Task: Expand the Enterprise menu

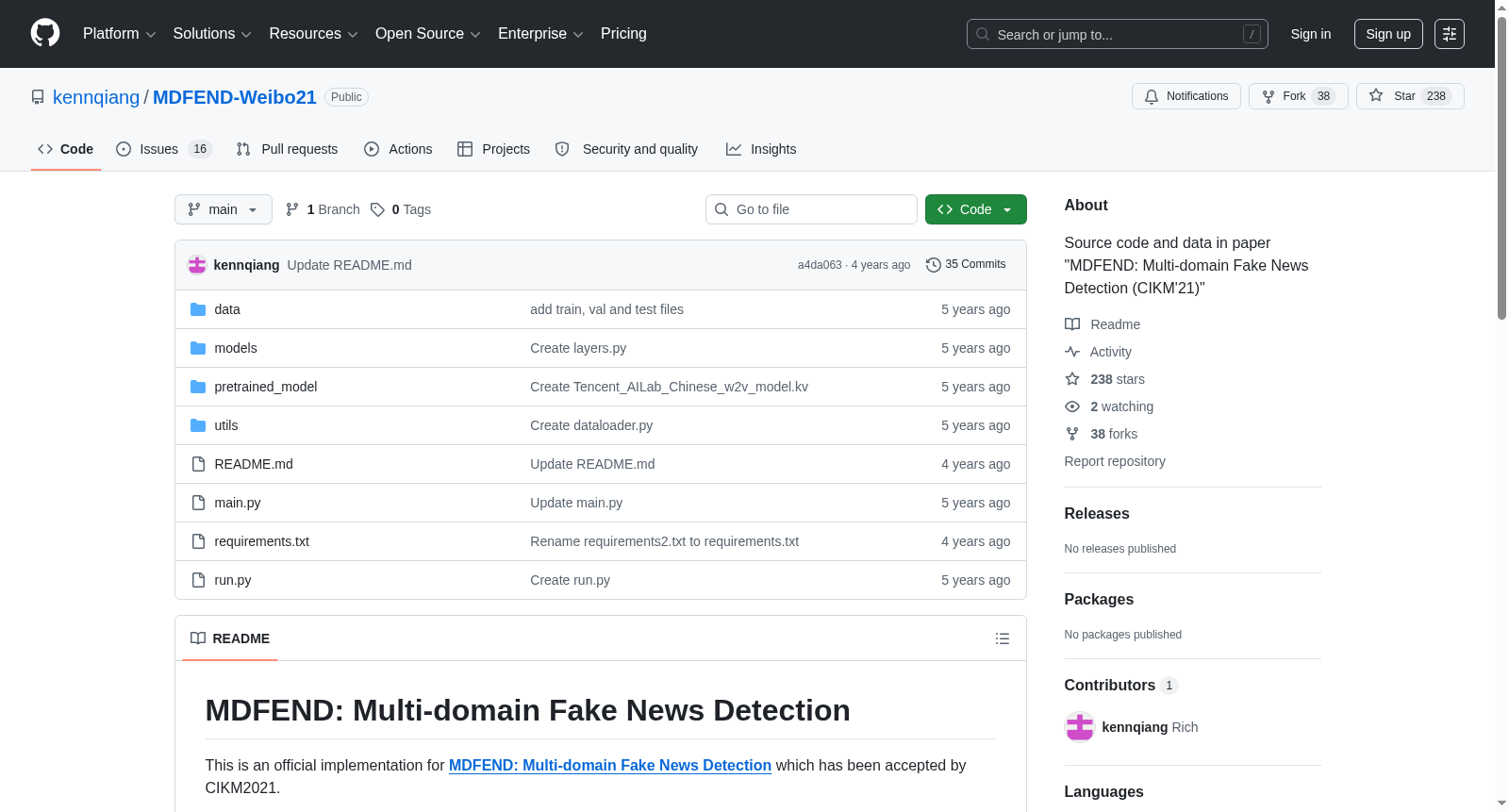Action: (540, 34)
